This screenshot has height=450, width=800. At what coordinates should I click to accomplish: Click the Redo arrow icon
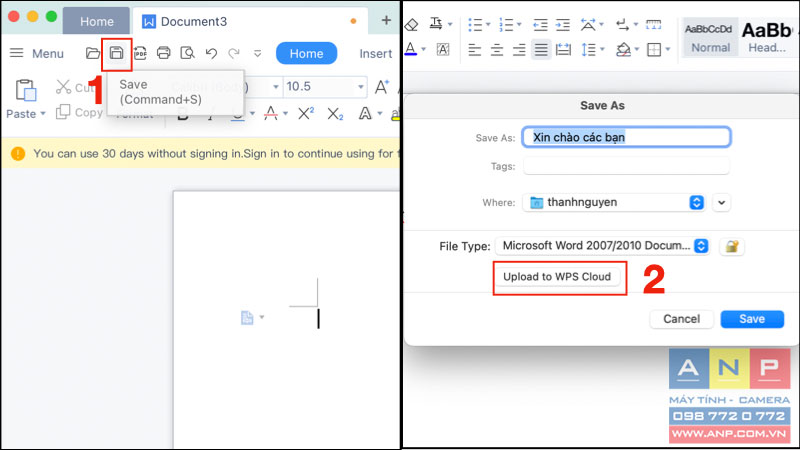click(x=234, y=53)
